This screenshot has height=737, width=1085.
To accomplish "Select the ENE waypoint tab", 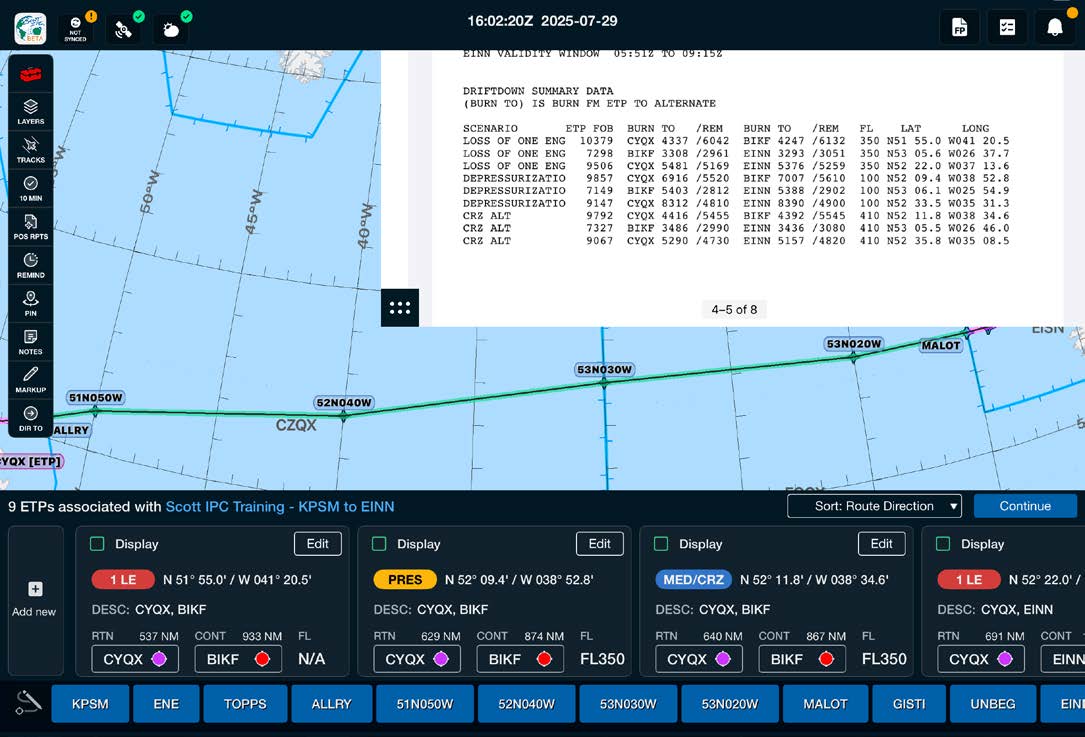I will coord(166,704).
